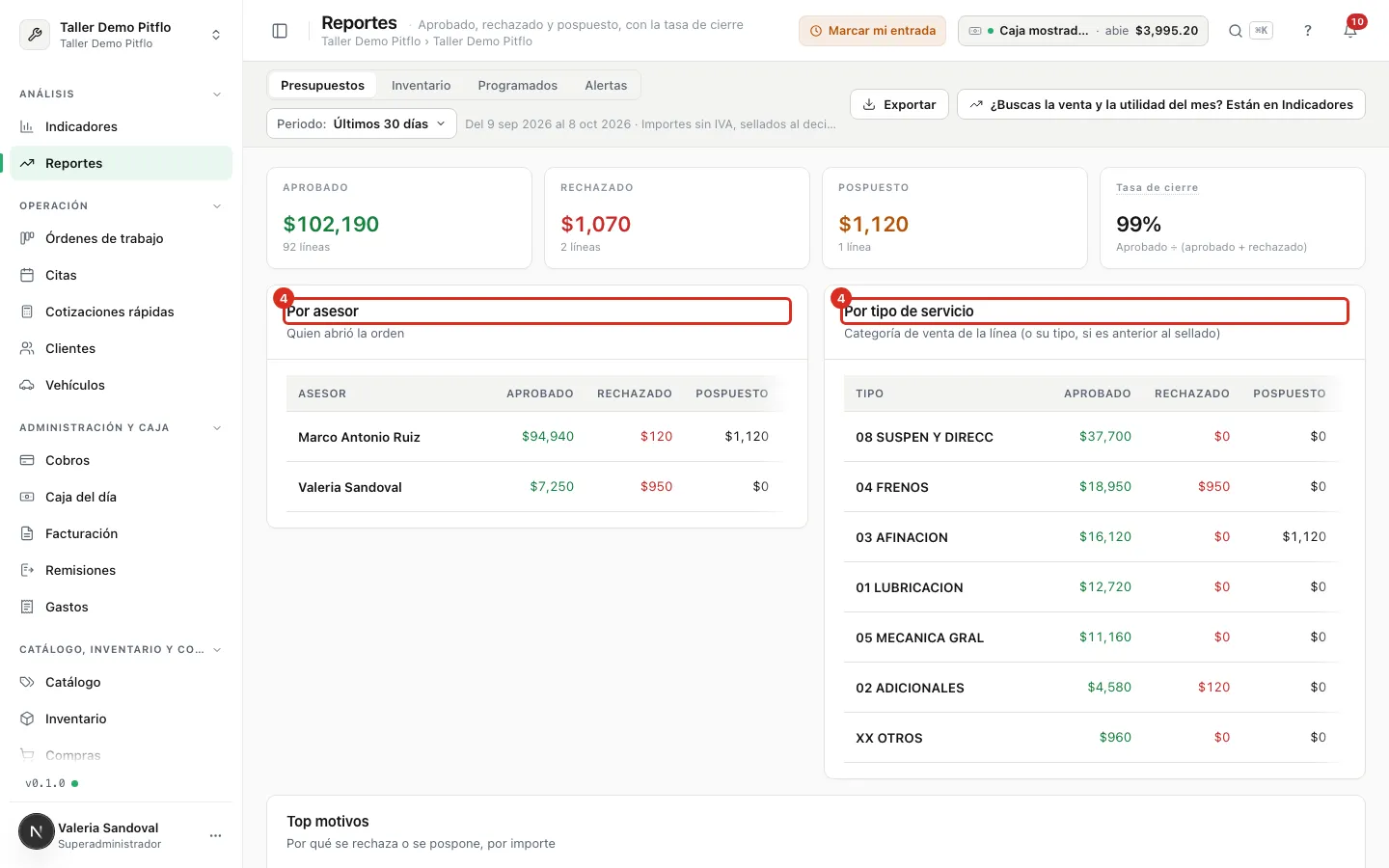The width and height of the screenshot is (1389, 868).
Task: Click the Exportar button
Action: [x=899, y=104]
